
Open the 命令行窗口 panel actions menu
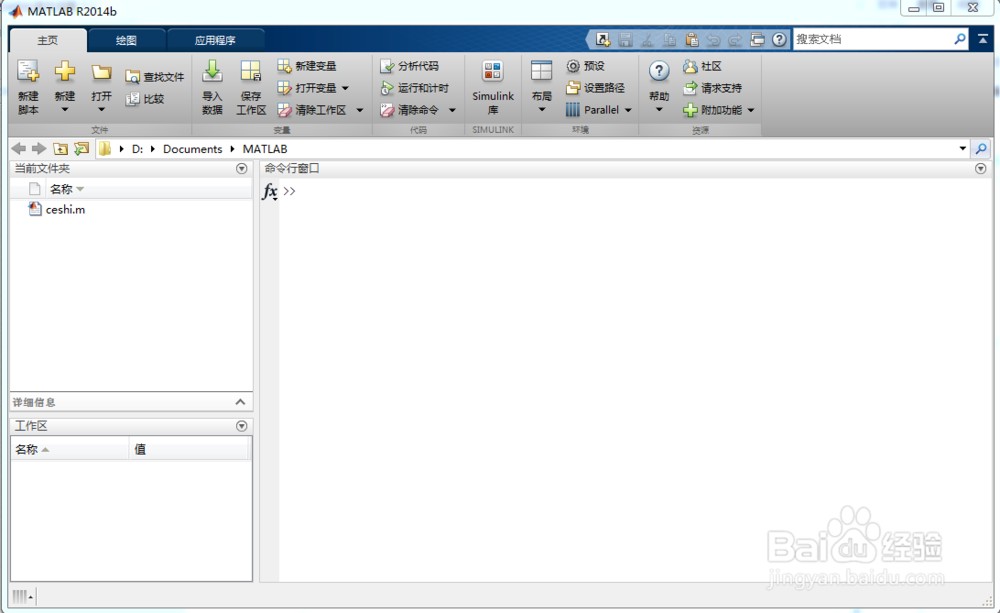coord(981,168)
